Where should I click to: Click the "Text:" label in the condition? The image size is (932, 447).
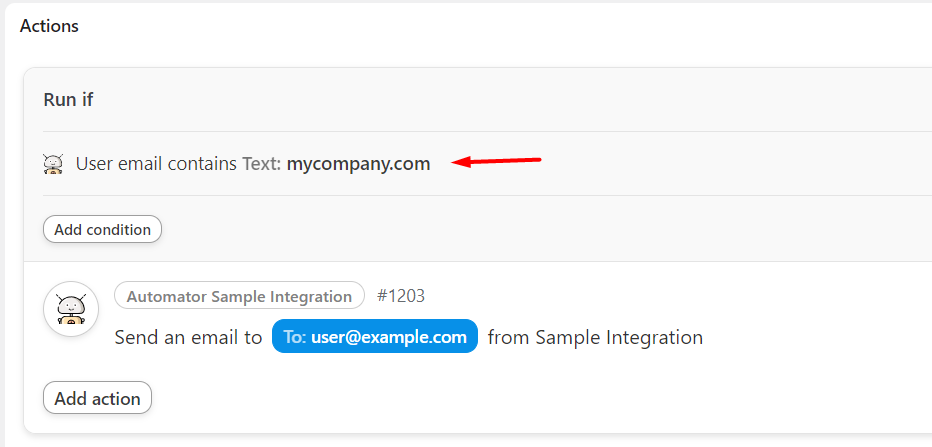262,164
